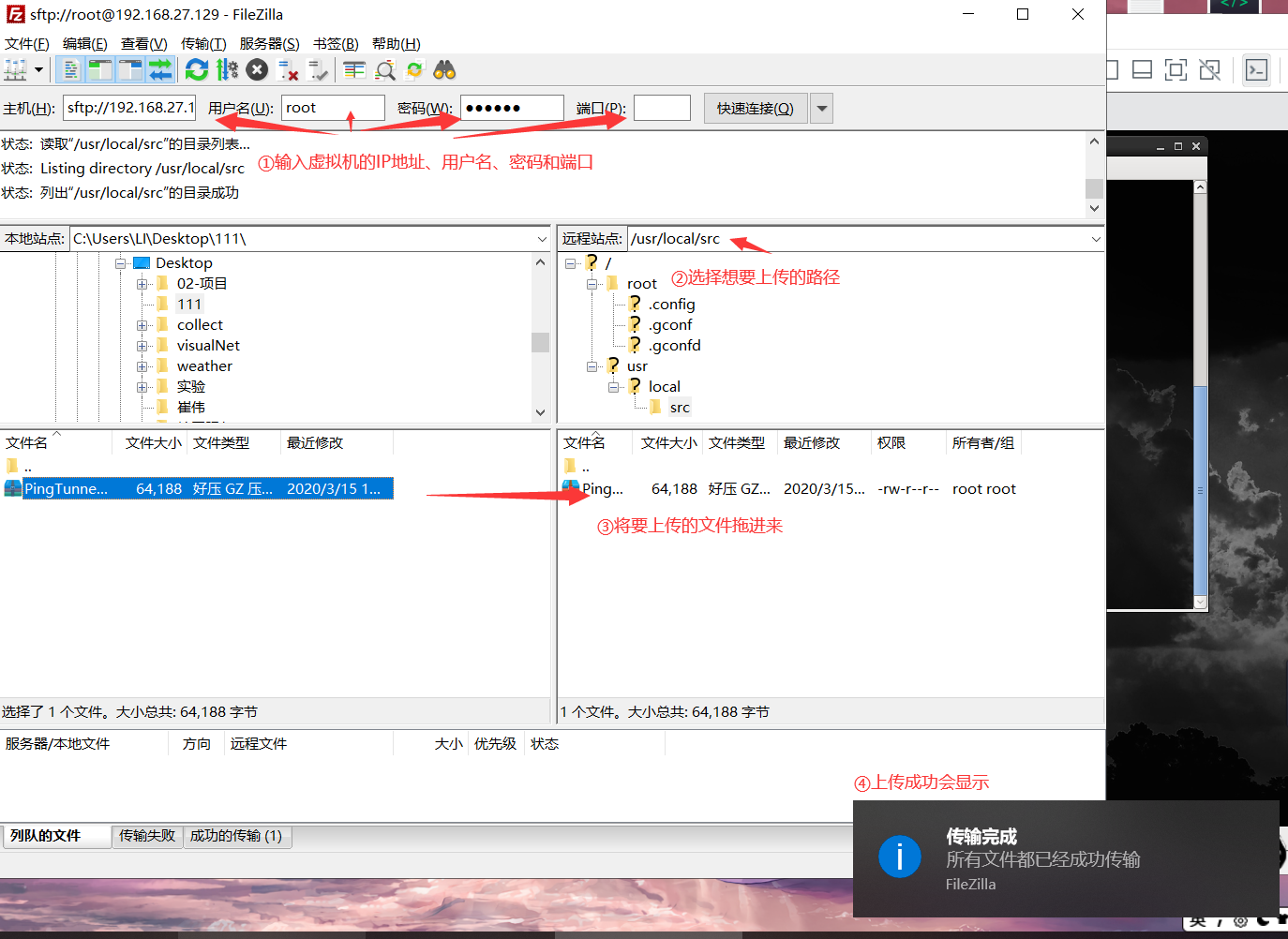The width and height of the screenshot is (1288, 939).
Task: Open the Site Manager
Action: pos(14,70)
